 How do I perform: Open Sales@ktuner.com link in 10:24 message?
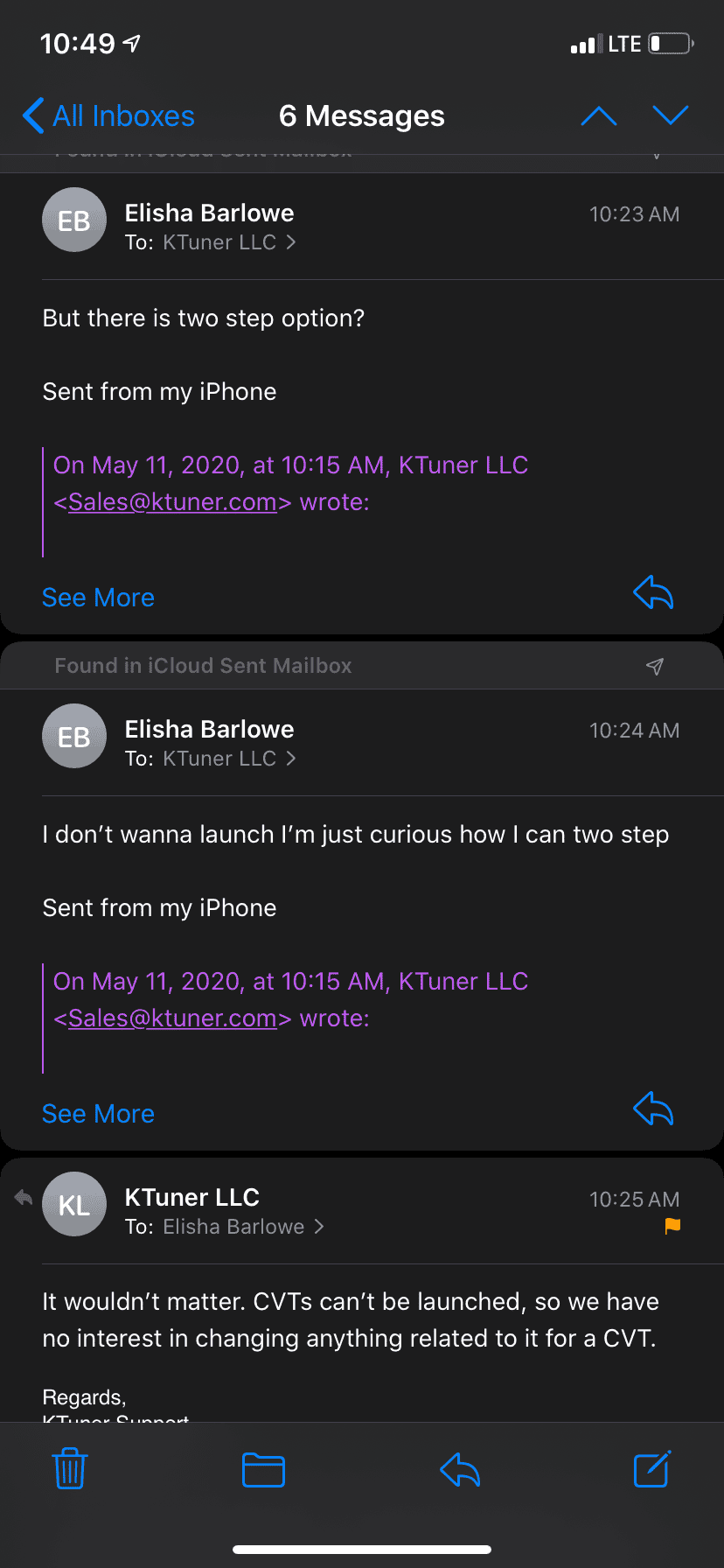[172, 1018]
